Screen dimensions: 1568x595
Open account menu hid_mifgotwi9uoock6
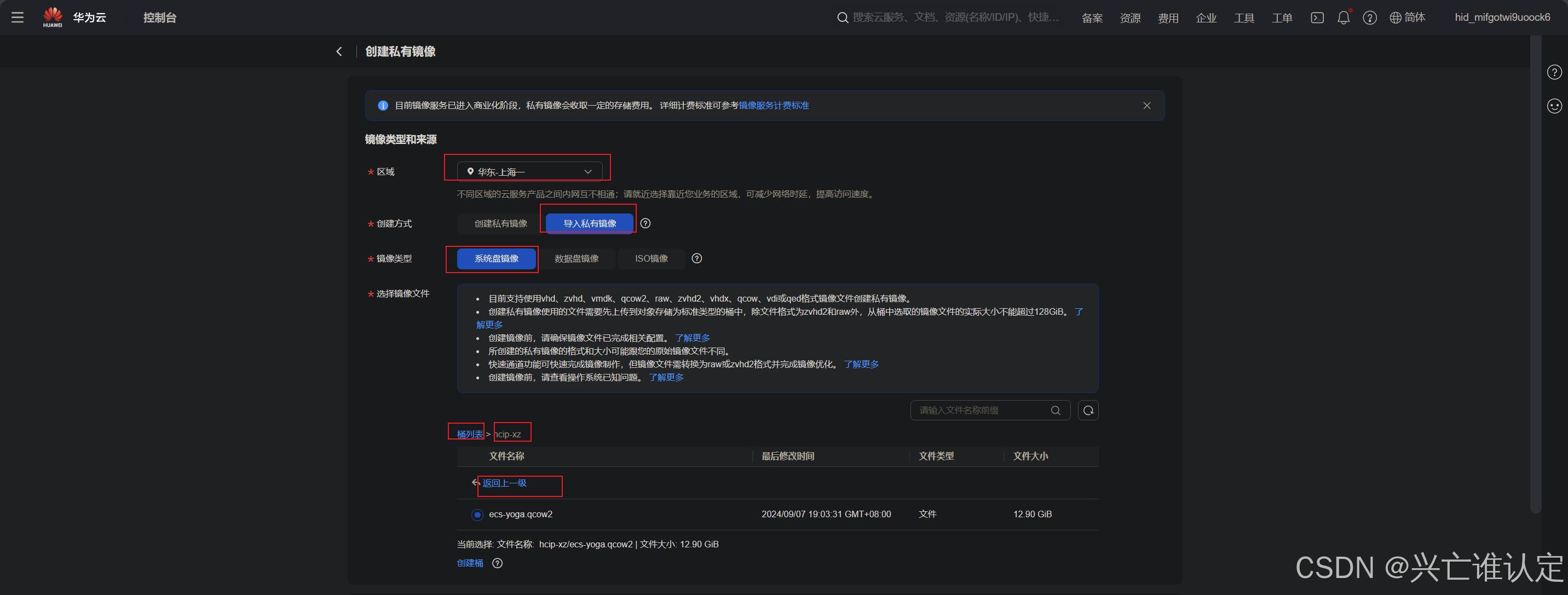coord(1502,18)
